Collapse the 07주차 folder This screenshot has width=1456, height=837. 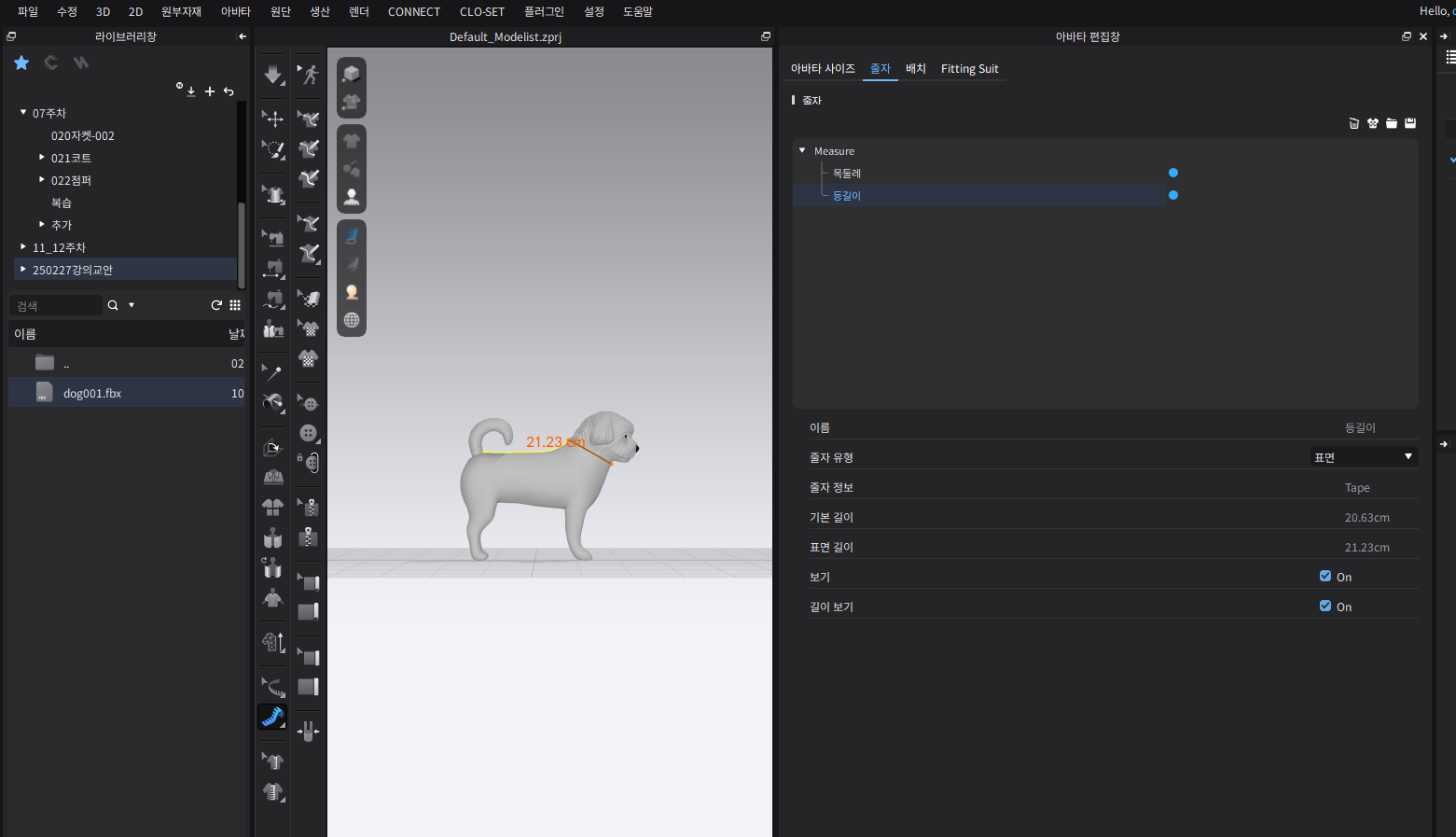(23, 113)
